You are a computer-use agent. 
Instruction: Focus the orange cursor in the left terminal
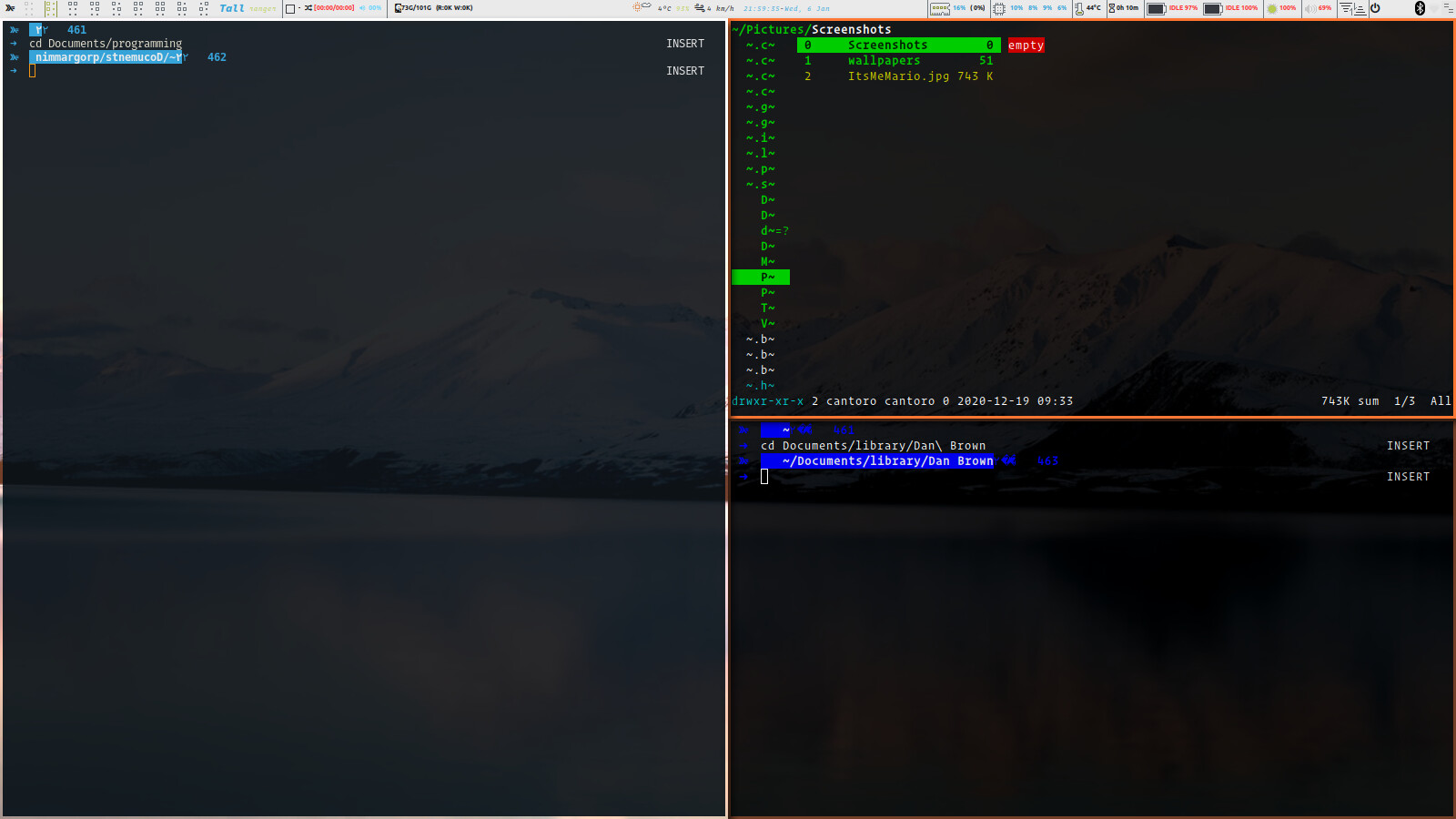(32, 70)
